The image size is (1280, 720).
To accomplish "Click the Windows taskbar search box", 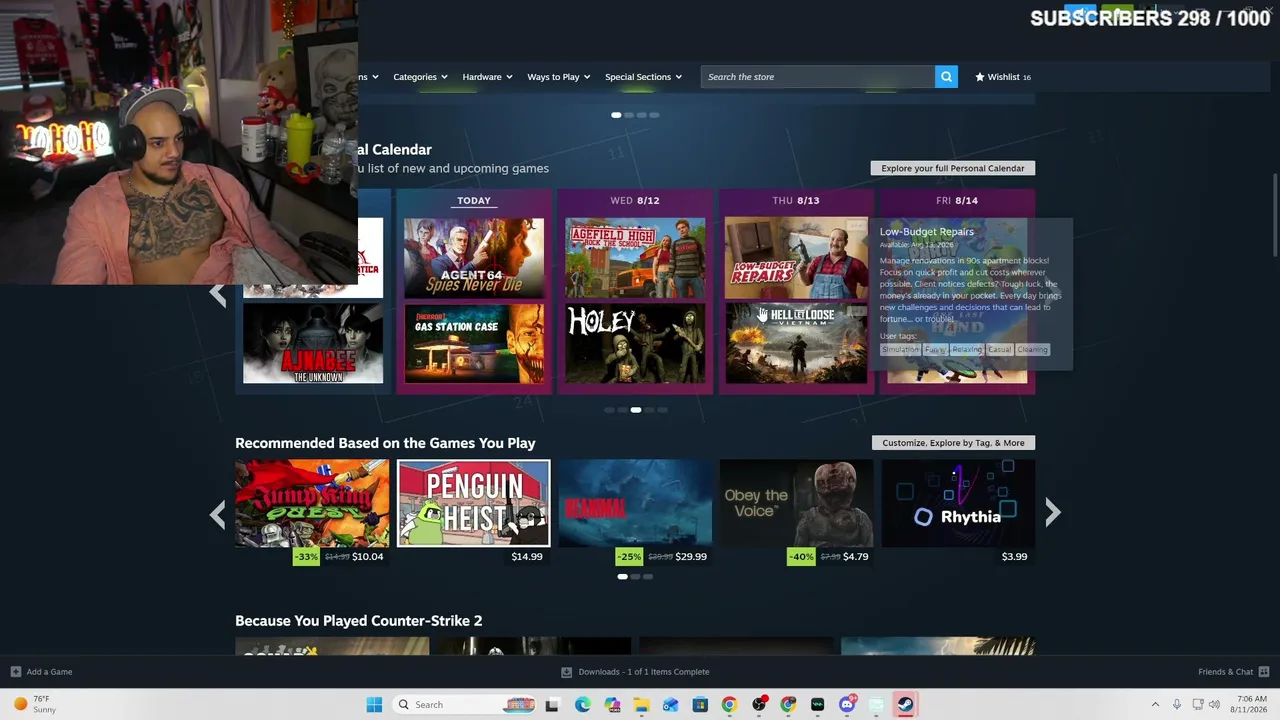I will coord(464,705).
